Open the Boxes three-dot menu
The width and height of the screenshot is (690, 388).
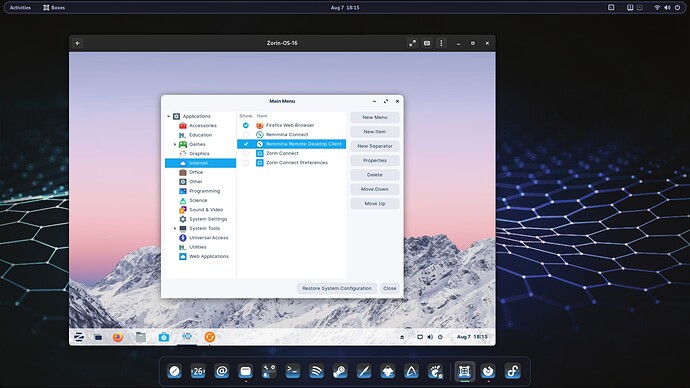[441, 43]
